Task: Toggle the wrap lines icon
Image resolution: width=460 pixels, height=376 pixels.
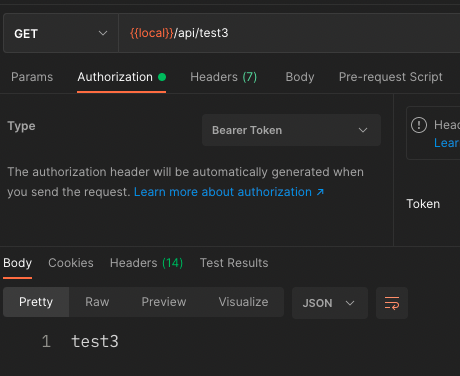Action: pos(392,303)
